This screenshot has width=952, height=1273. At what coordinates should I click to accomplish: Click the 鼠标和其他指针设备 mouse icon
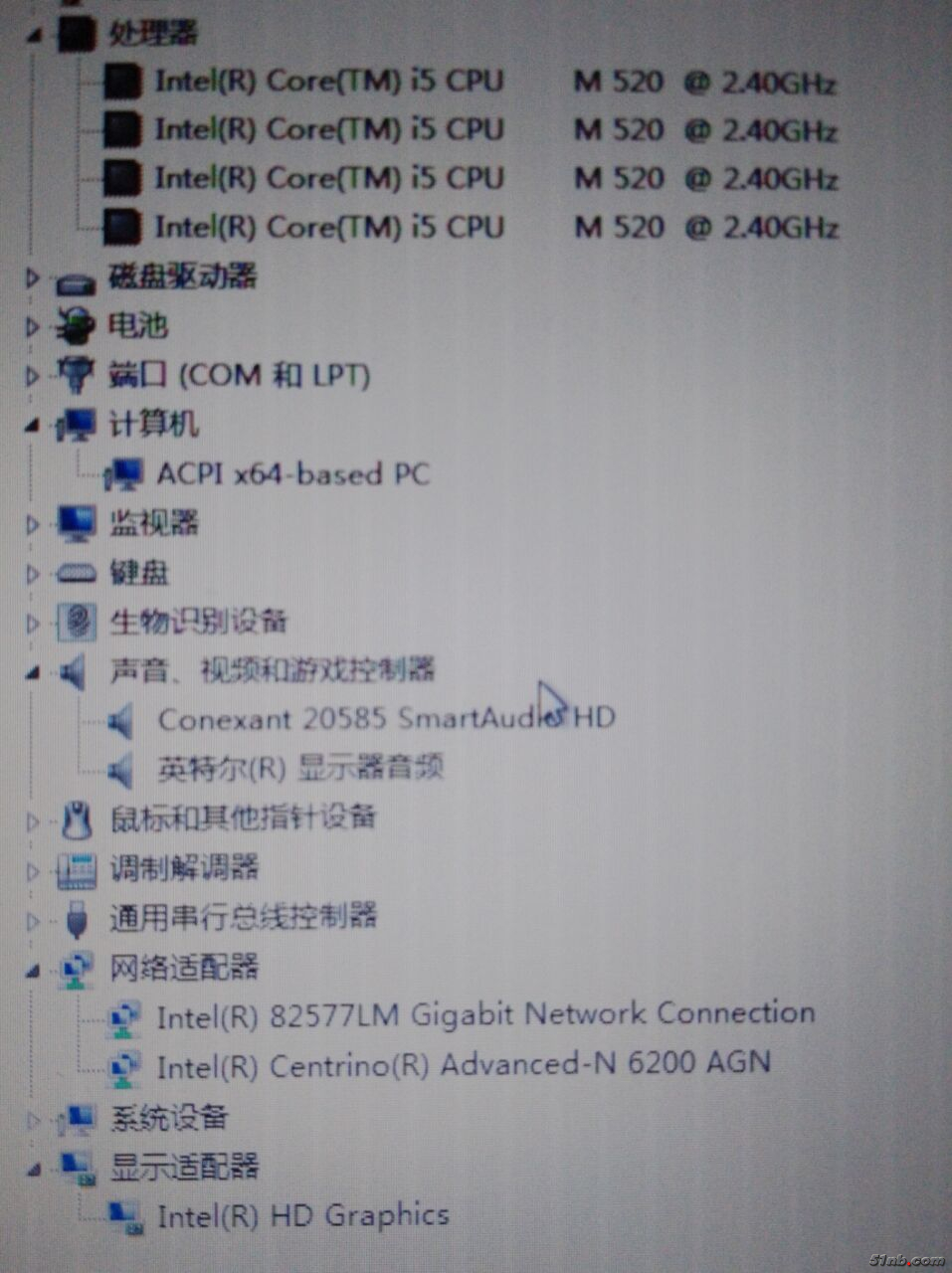pyautogui.click(x=77, y=819)
